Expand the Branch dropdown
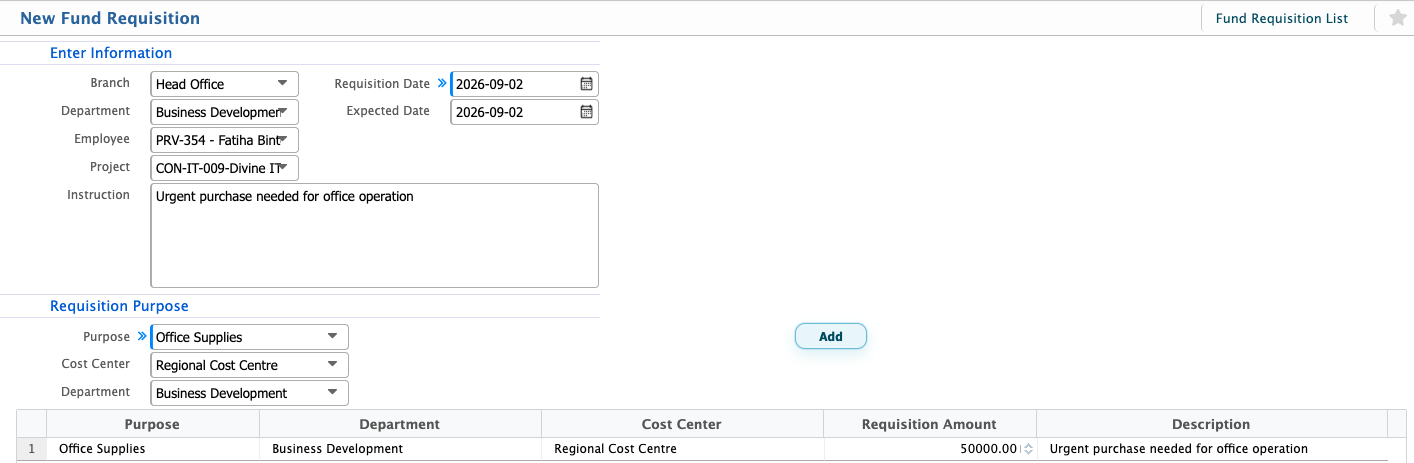Image resolution: width=1414 pixels, height=463 pixels. pos(282,84)
